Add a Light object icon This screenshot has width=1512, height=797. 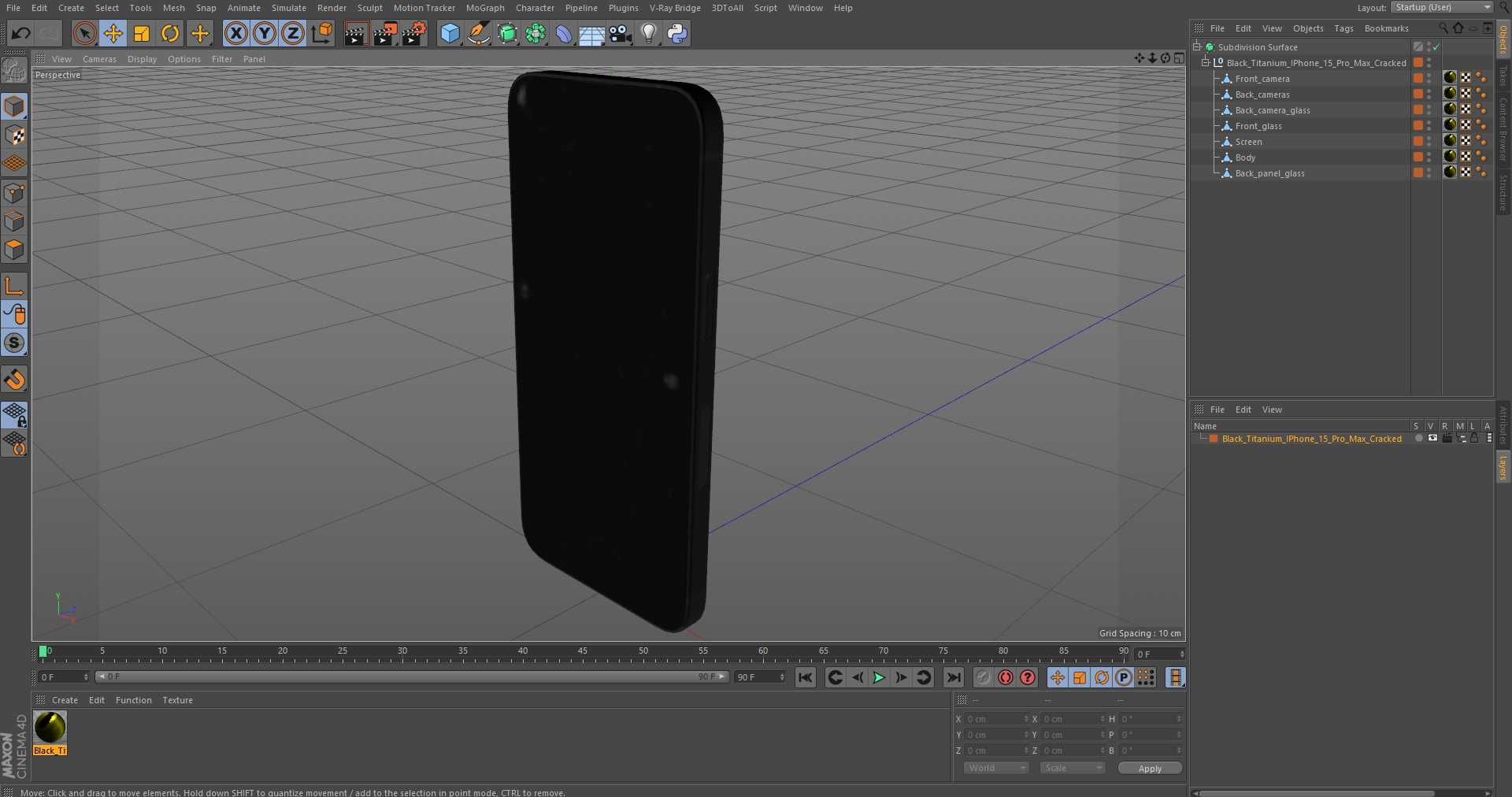point(649,33)
